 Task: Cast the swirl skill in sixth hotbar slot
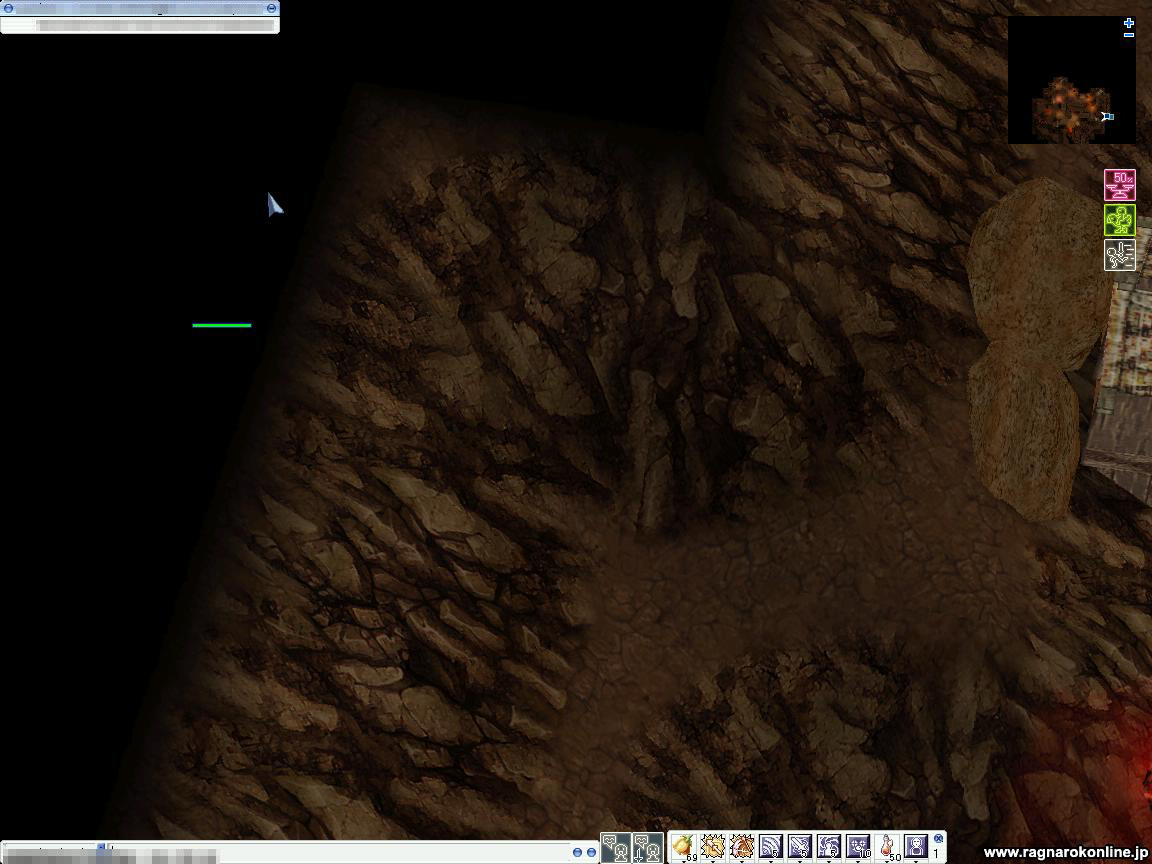coord(829,846)
